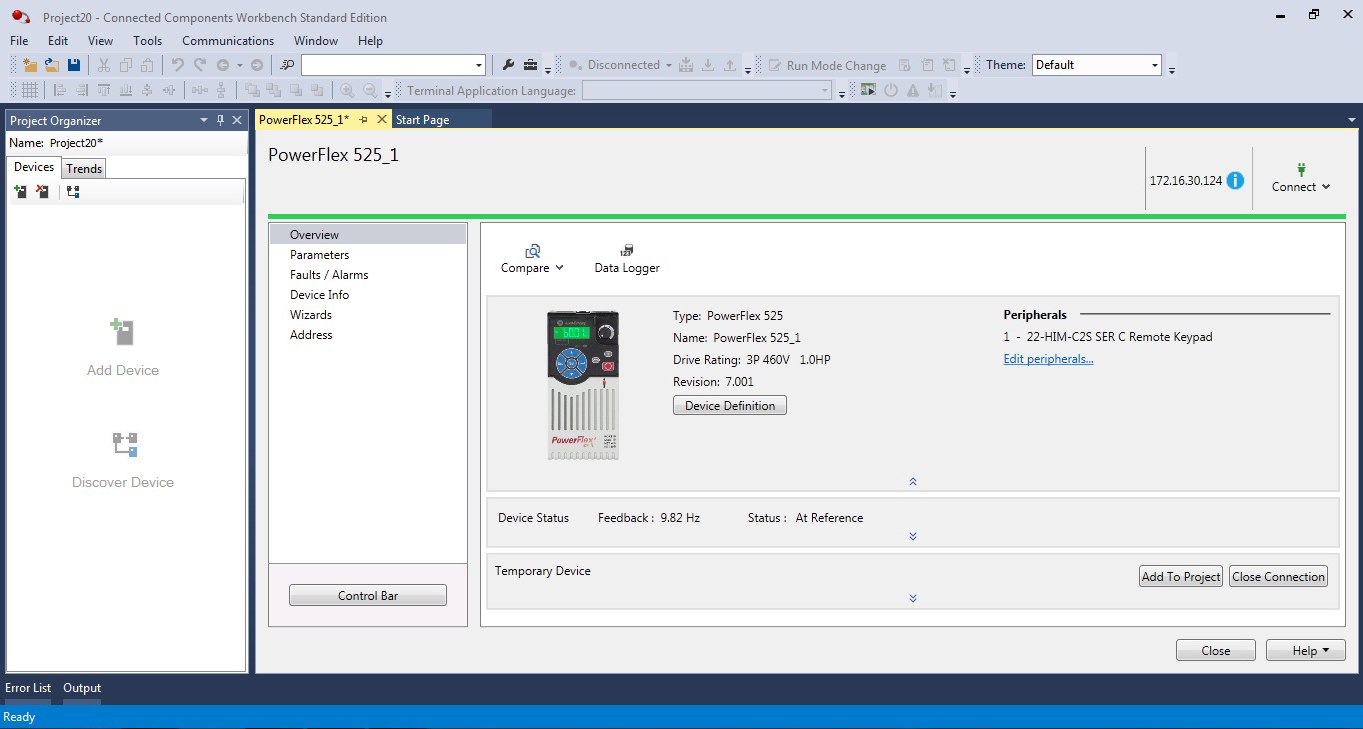Open the Error List panel tab
The image size is (1363, 729).
pyautogui.click(x=28, y=688)
